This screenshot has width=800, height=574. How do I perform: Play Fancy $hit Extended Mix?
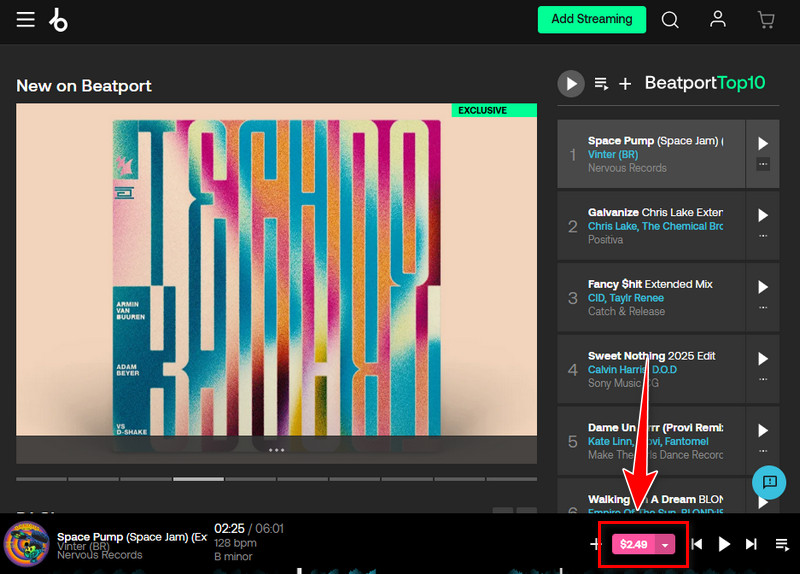[x=763, y=287]
